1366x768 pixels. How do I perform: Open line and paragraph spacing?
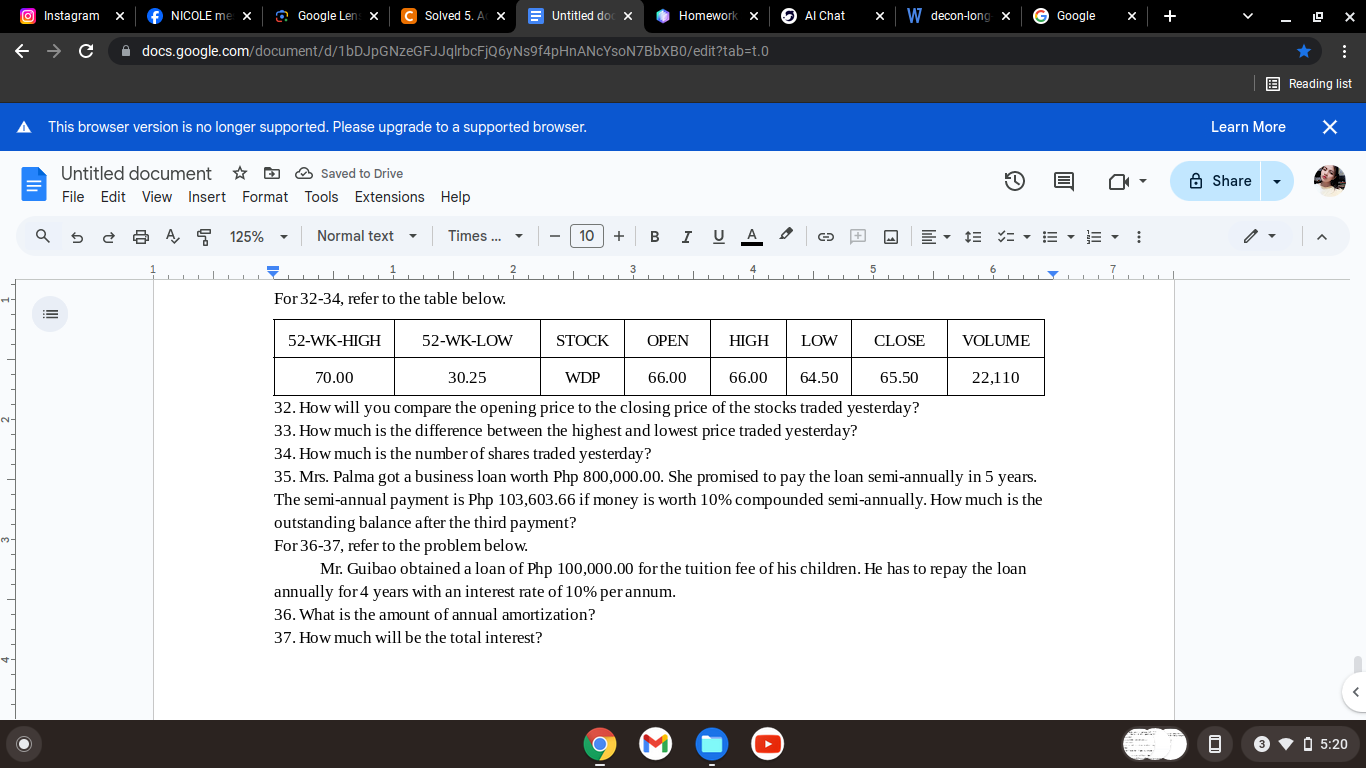[x=972, y=237]
